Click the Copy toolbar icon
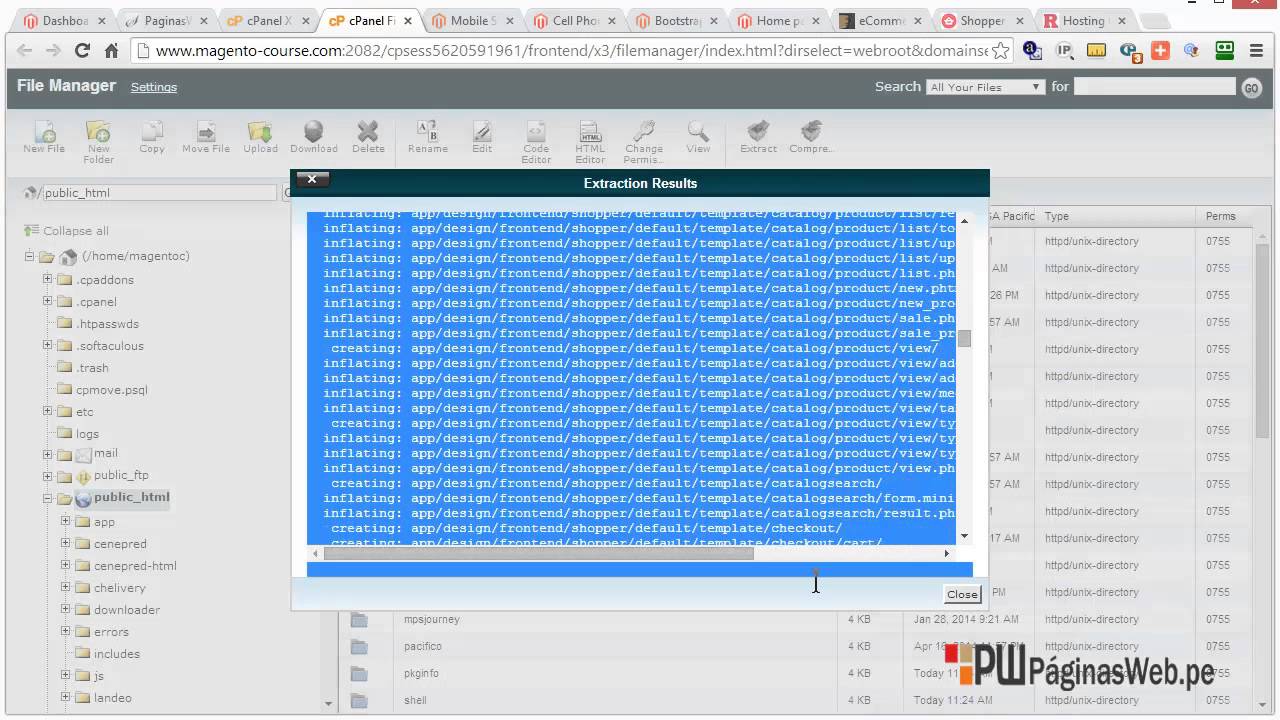This screenshot has height=720, width=1280. click(152, 137)
